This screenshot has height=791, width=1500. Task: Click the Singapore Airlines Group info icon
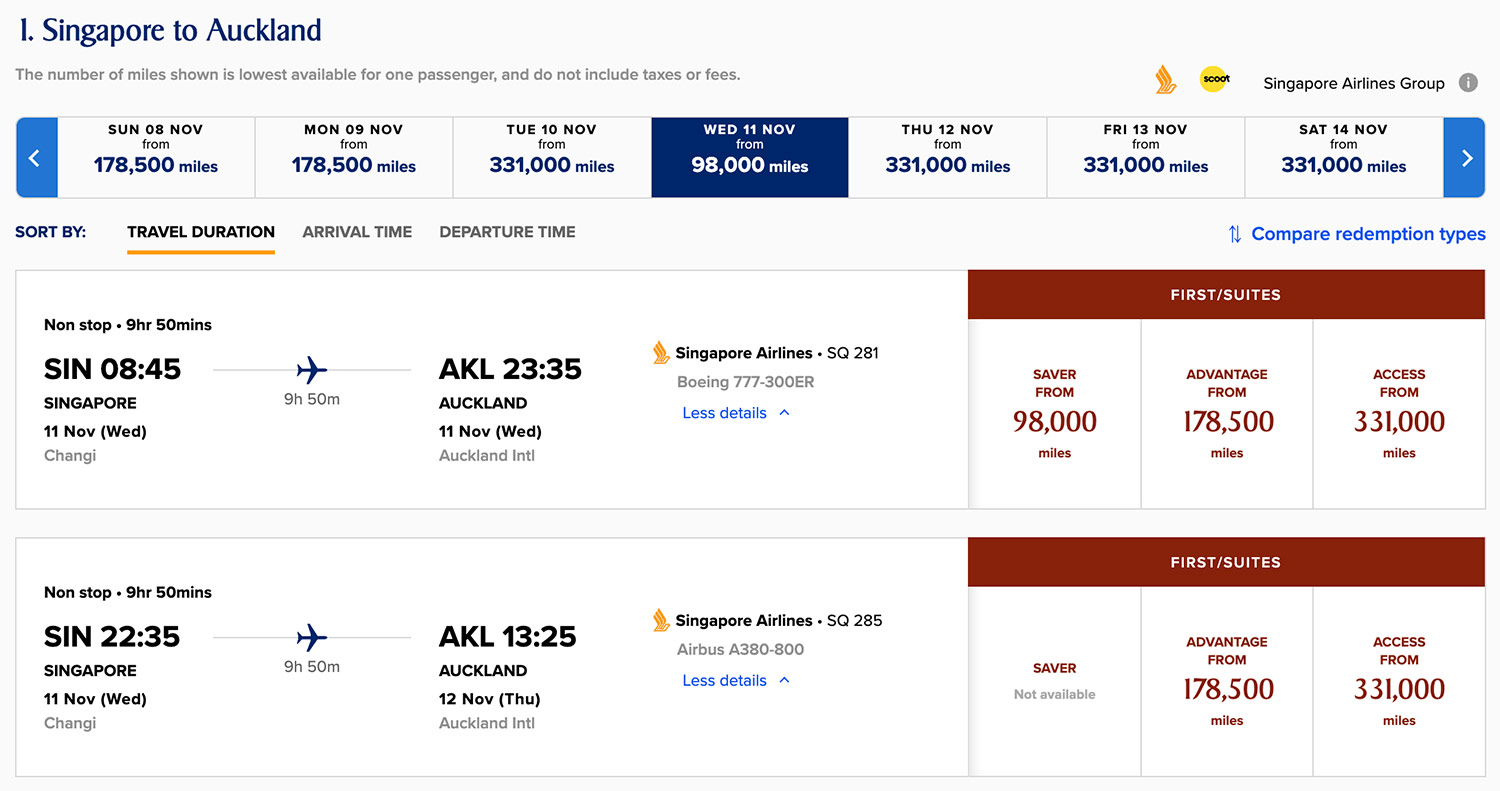[1468, 83]
